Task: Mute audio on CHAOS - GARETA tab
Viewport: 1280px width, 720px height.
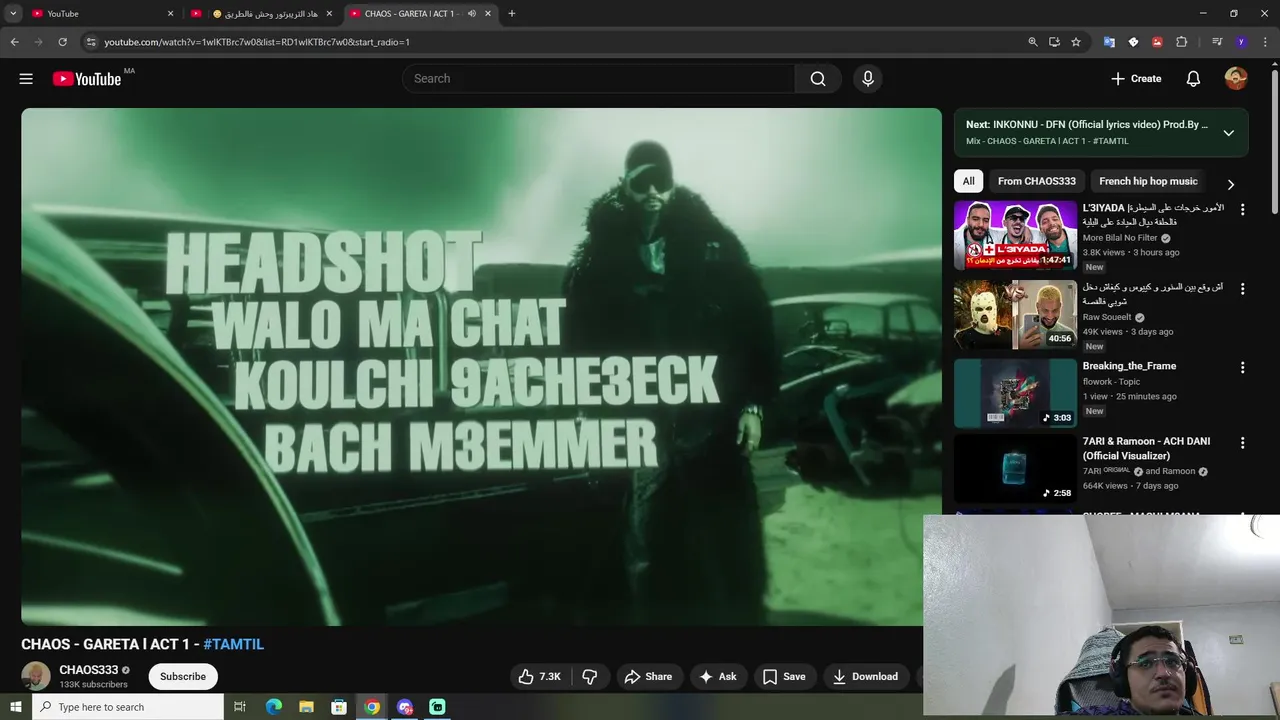Action: (x=472, y=14)
